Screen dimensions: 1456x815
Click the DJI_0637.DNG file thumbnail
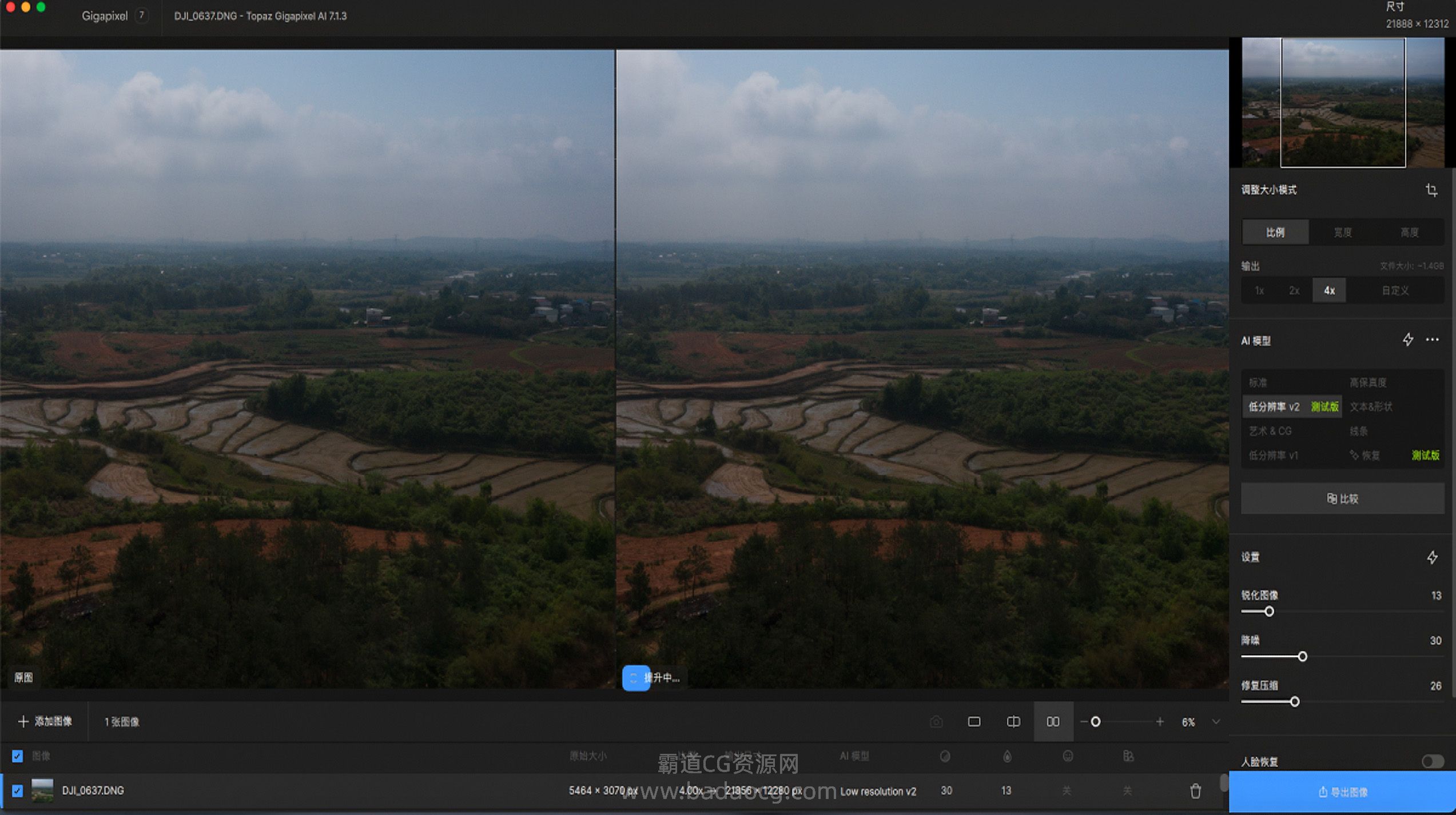pyautogui.click(x=42, y=790)
